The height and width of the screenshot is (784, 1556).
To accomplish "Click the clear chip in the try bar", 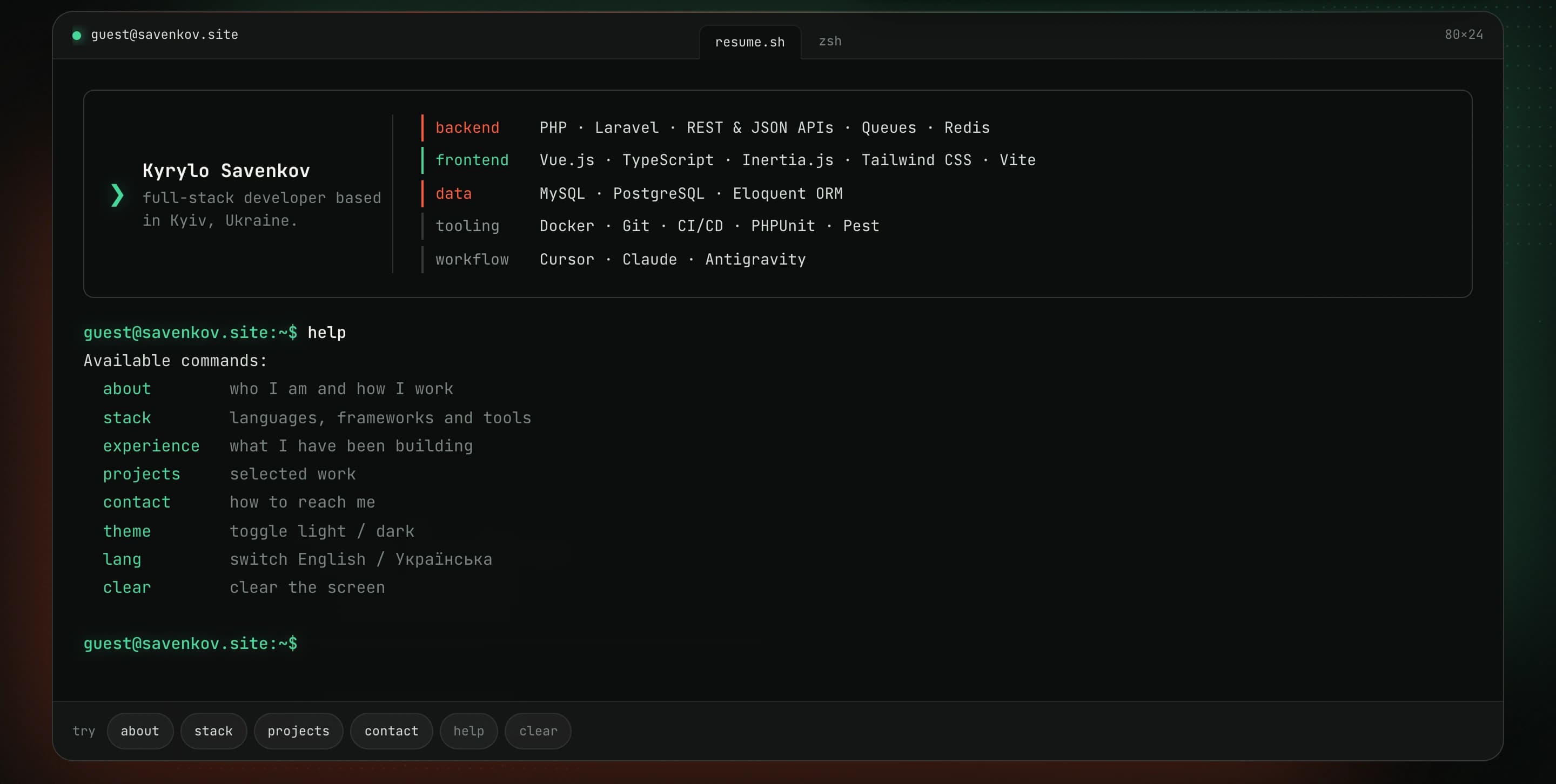I will (x=538, y=731).
